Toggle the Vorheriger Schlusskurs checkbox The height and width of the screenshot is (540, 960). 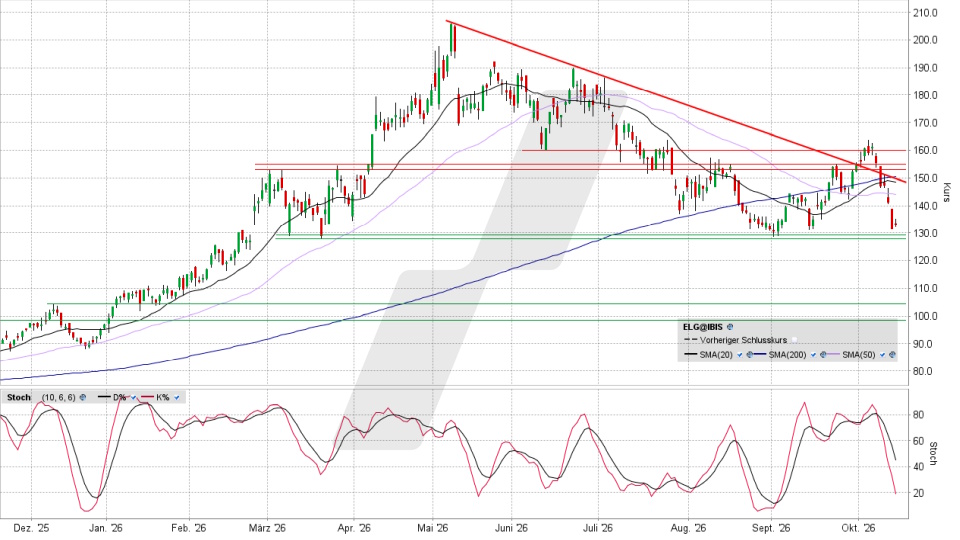[x=794, y=340]
